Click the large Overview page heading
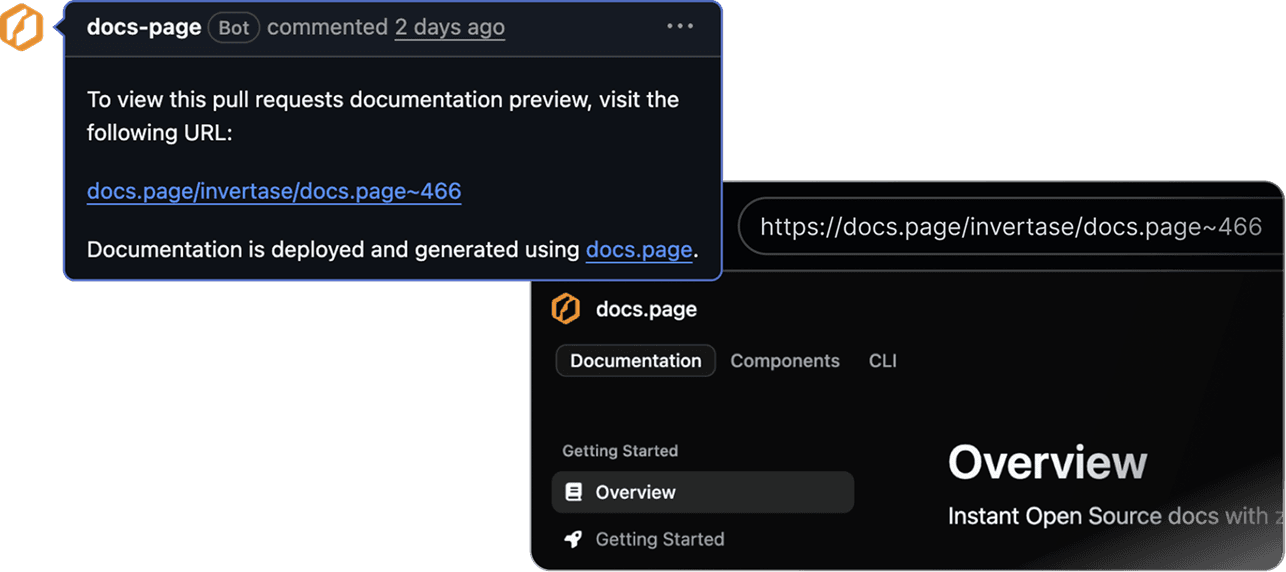 tap(1047, 463)
